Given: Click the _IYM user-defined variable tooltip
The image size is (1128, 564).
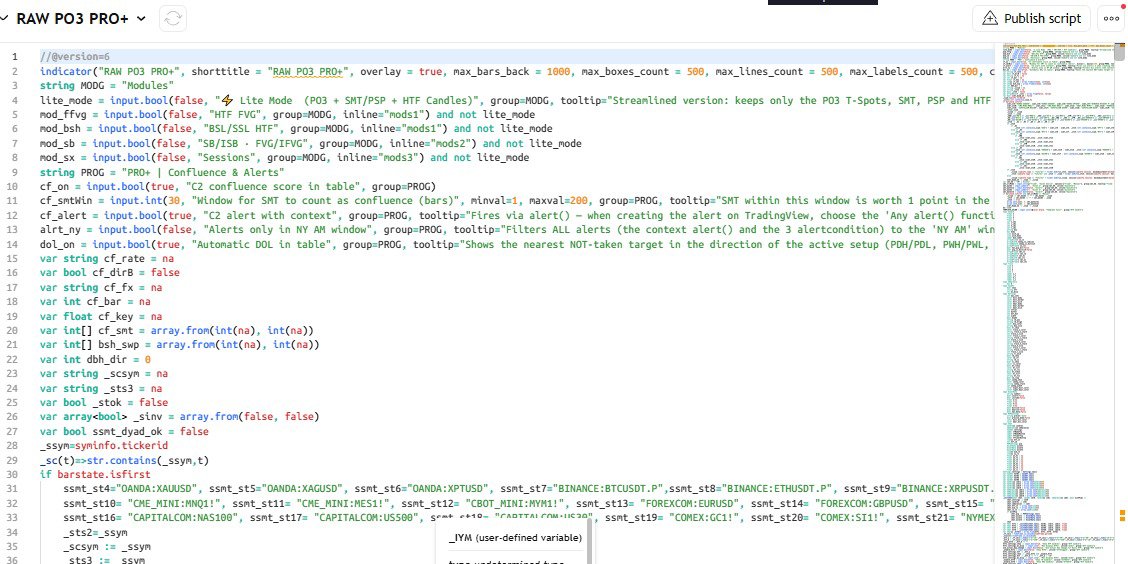Looking at the screenshot, I should [515, 538].
